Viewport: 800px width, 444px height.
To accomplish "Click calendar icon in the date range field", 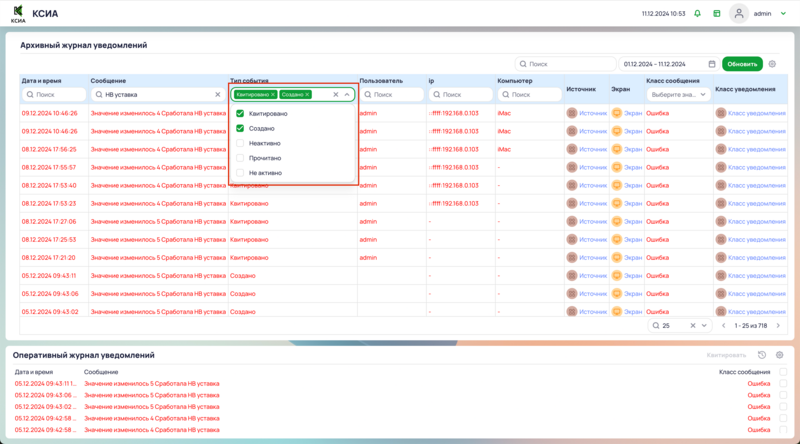I will (x=711, y=64).
